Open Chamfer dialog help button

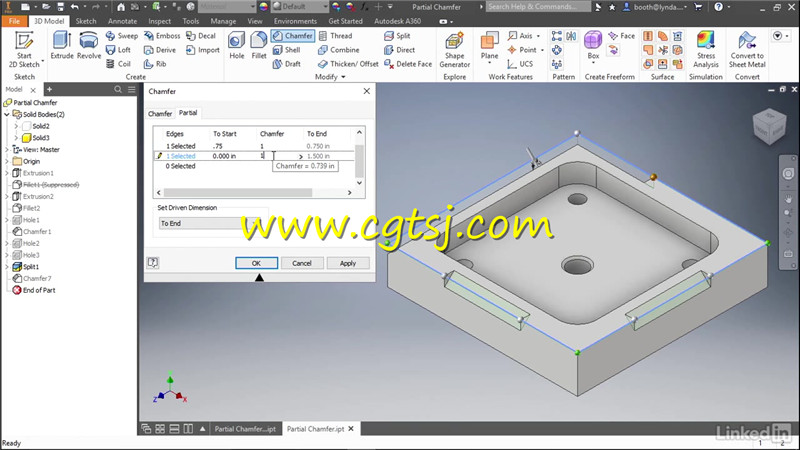153,263
